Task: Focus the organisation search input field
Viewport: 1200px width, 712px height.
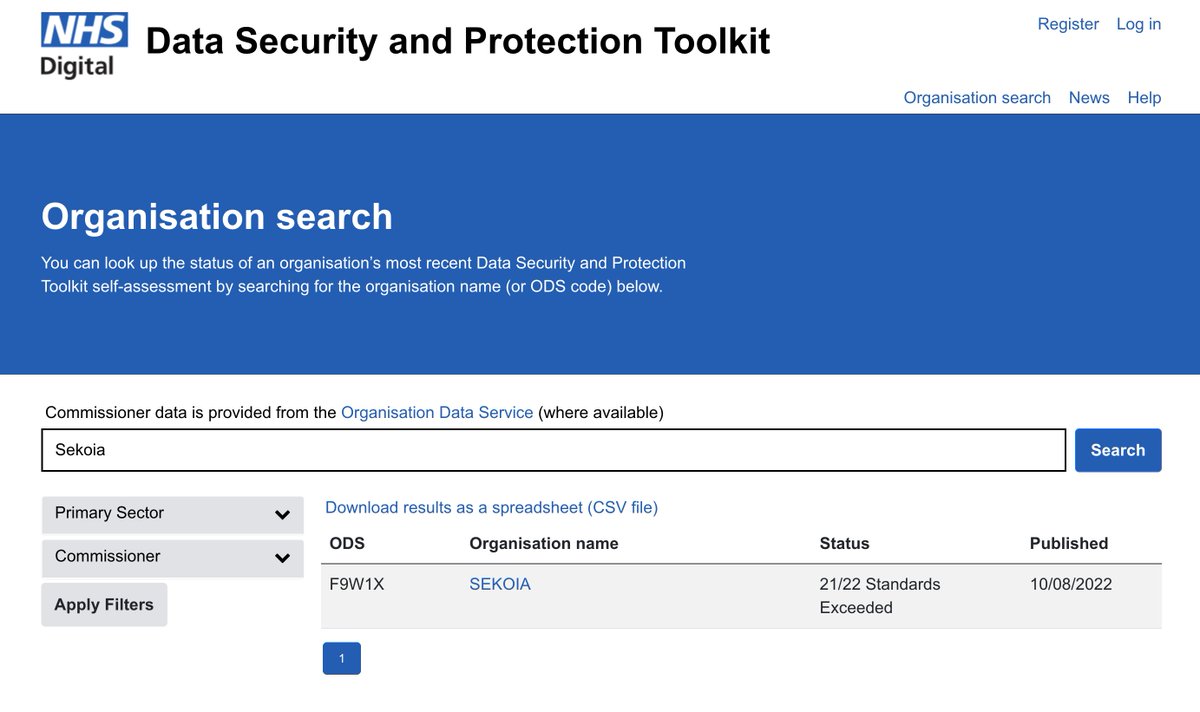Action: [x=554, y=450]
